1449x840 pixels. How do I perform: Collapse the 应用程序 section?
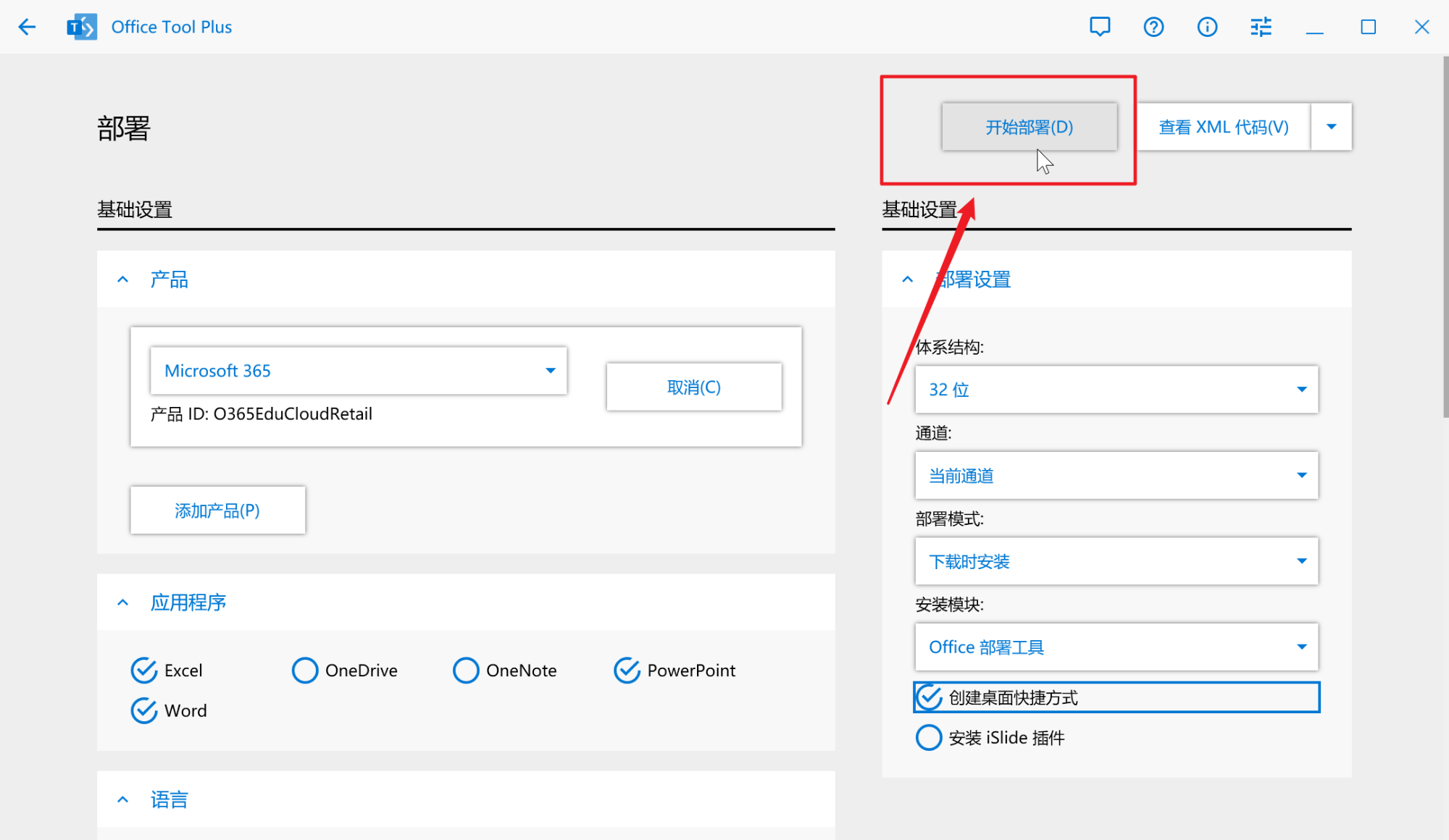point(123,602)
